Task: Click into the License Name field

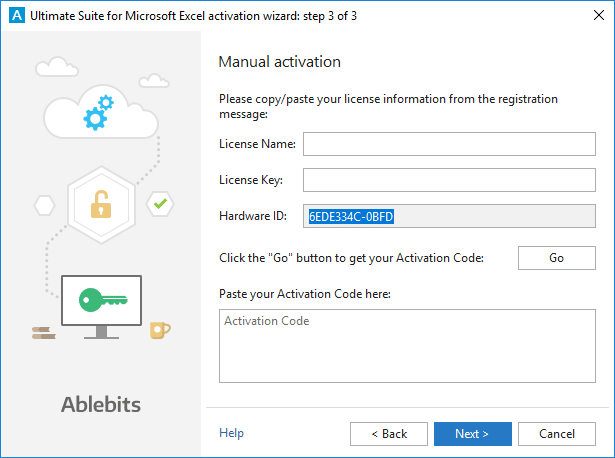Action: click(449, 144)
